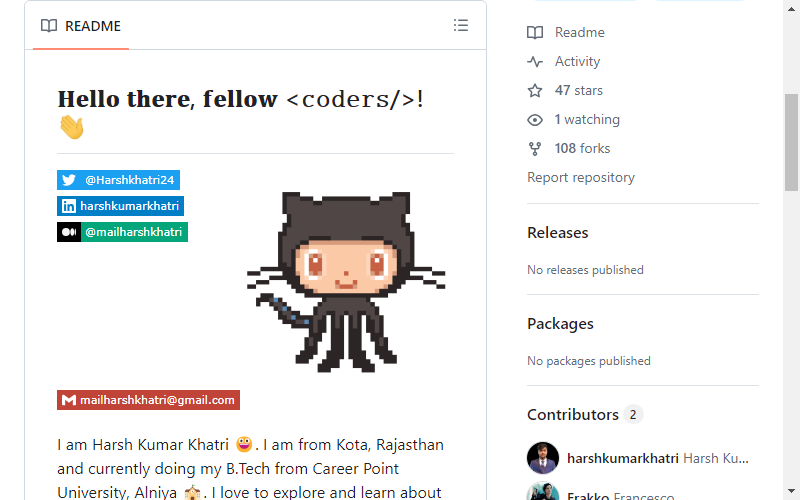This screenshot has height=500, width=800.
Task: Open contributor harshkumarkhatri profile link
Action: pos(623,458)
